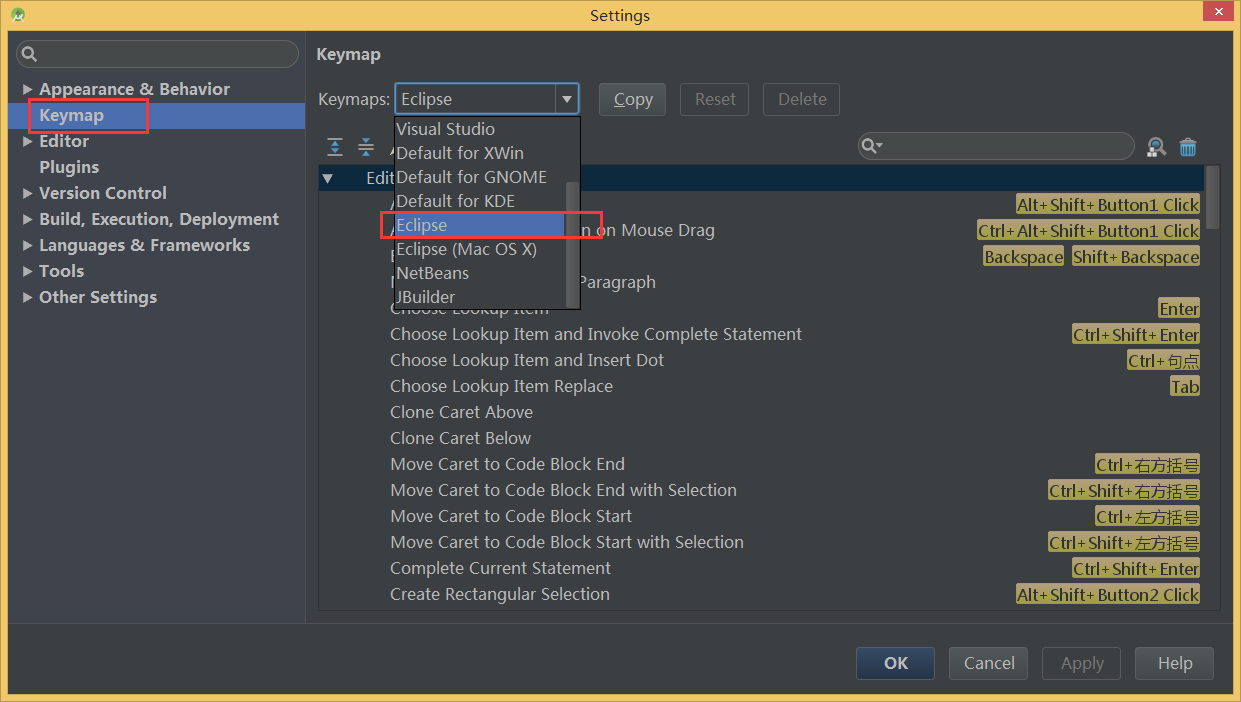Click search icon in settings search box
Image resolution: width=1241 pixels, height=702 pixels.
coord(29,54)
